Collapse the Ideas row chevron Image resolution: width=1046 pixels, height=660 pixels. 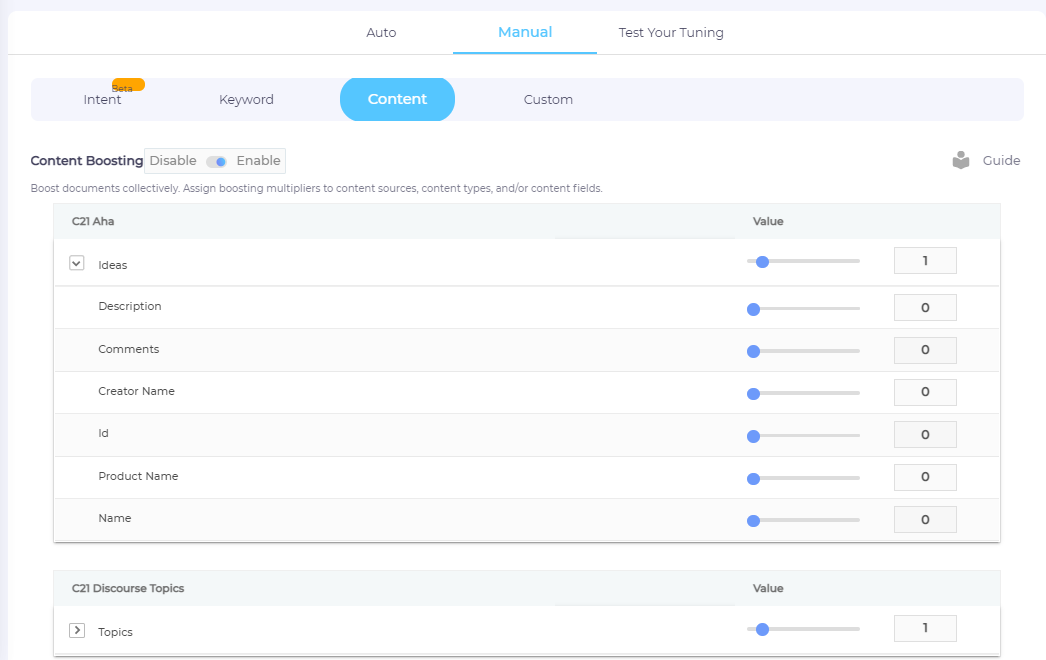point(76,264)
